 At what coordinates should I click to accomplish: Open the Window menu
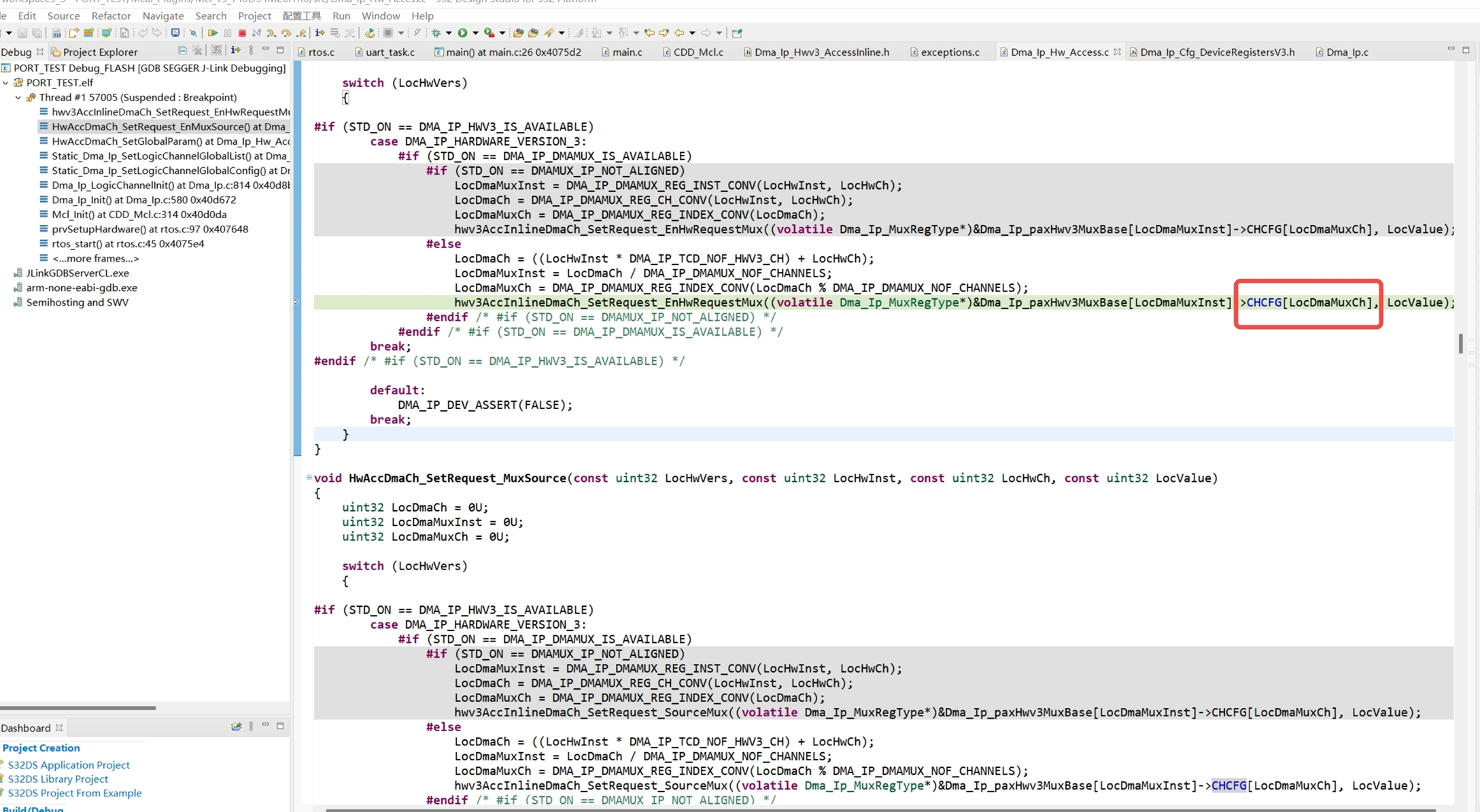(381, 16)
